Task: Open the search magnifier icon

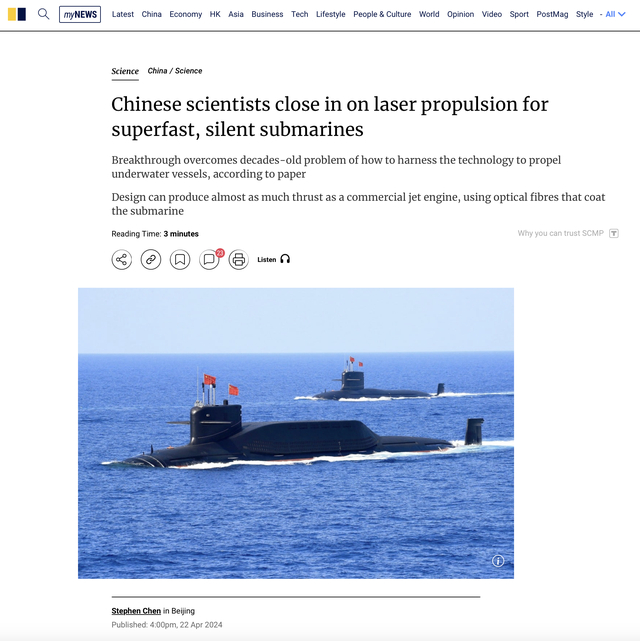Action: pos(43,14)
